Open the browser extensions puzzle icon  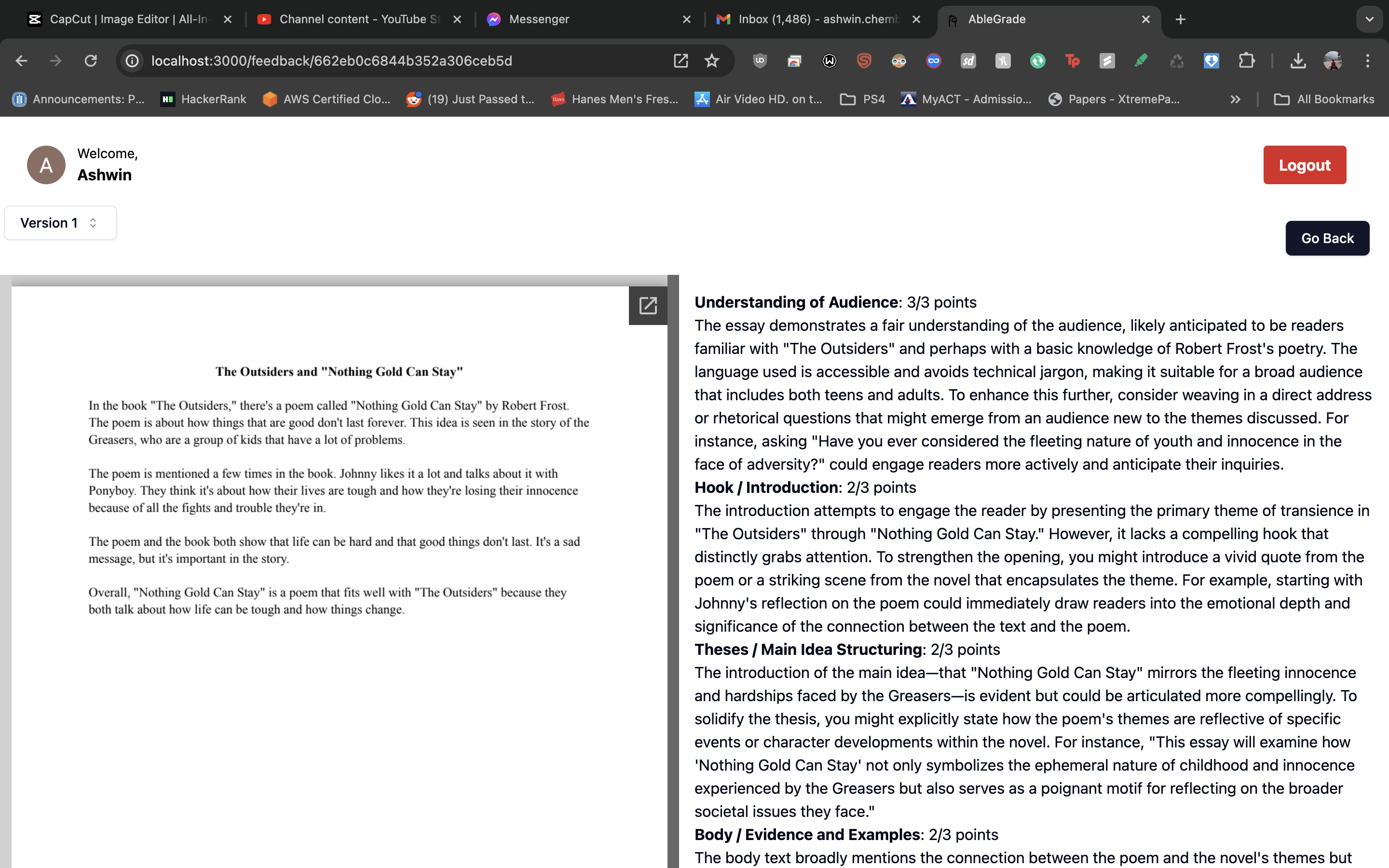point(1246,61)
